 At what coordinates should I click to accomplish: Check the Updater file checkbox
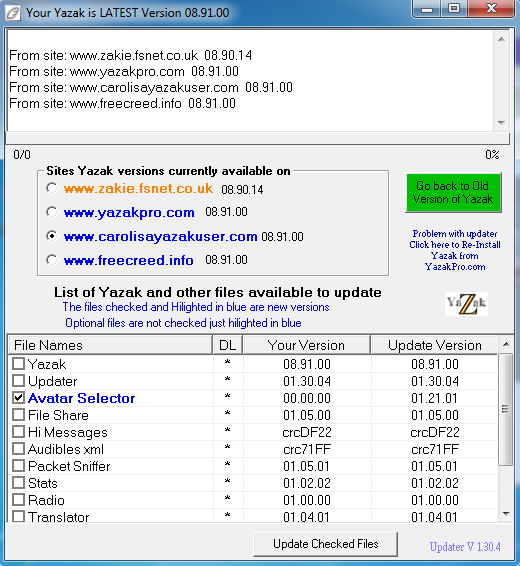click(x=18, y=380)
